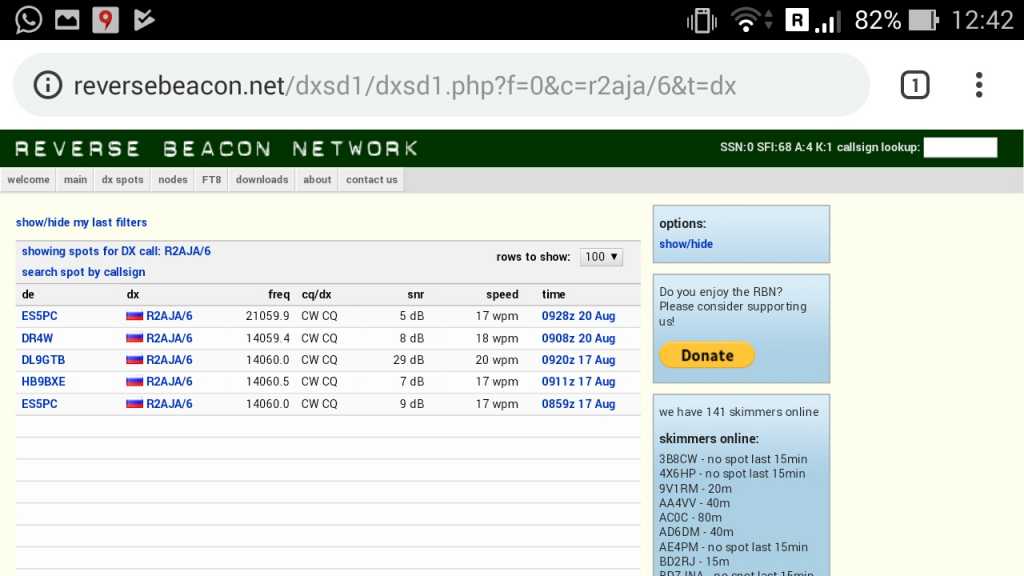Image resolution: width=1024 pixels, height=576 pixels.
Task: Tap the checkmark task notification icon
Action: [x=144, y=20]
